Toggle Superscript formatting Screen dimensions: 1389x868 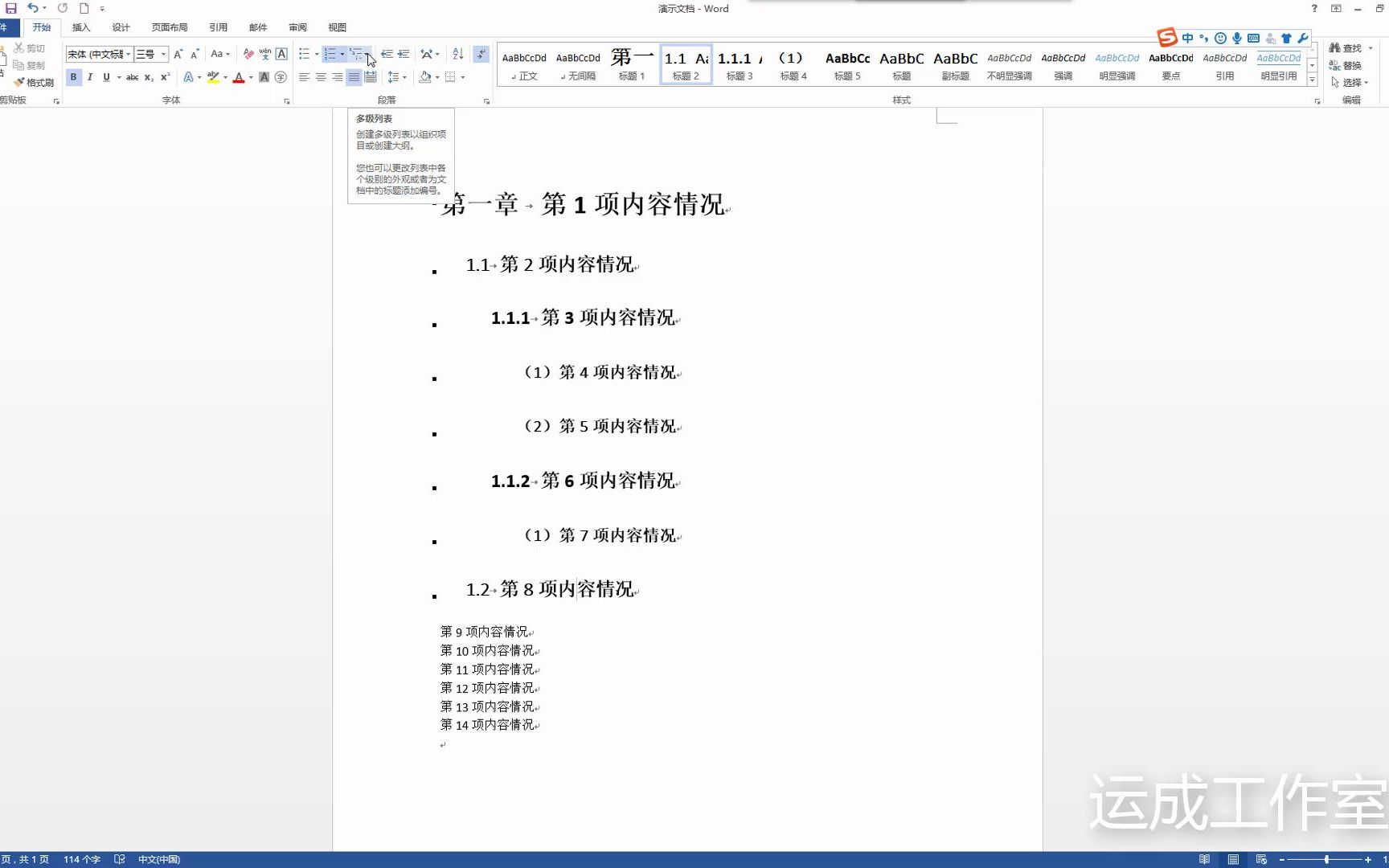(165, 77)
